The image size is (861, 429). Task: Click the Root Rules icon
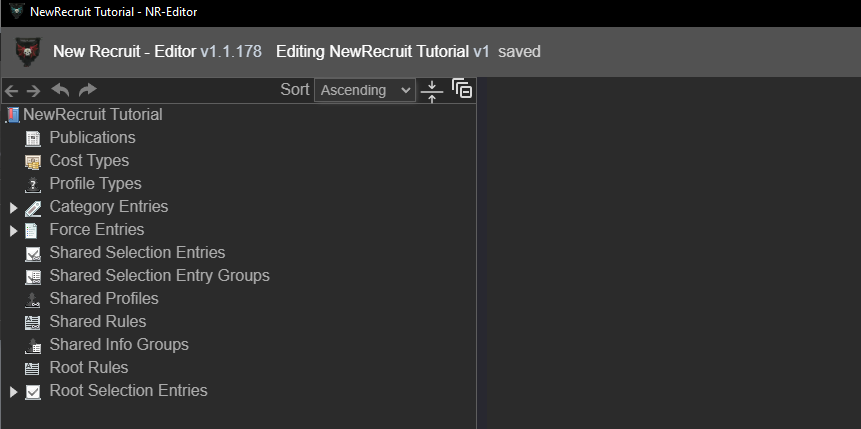[33, 369]
